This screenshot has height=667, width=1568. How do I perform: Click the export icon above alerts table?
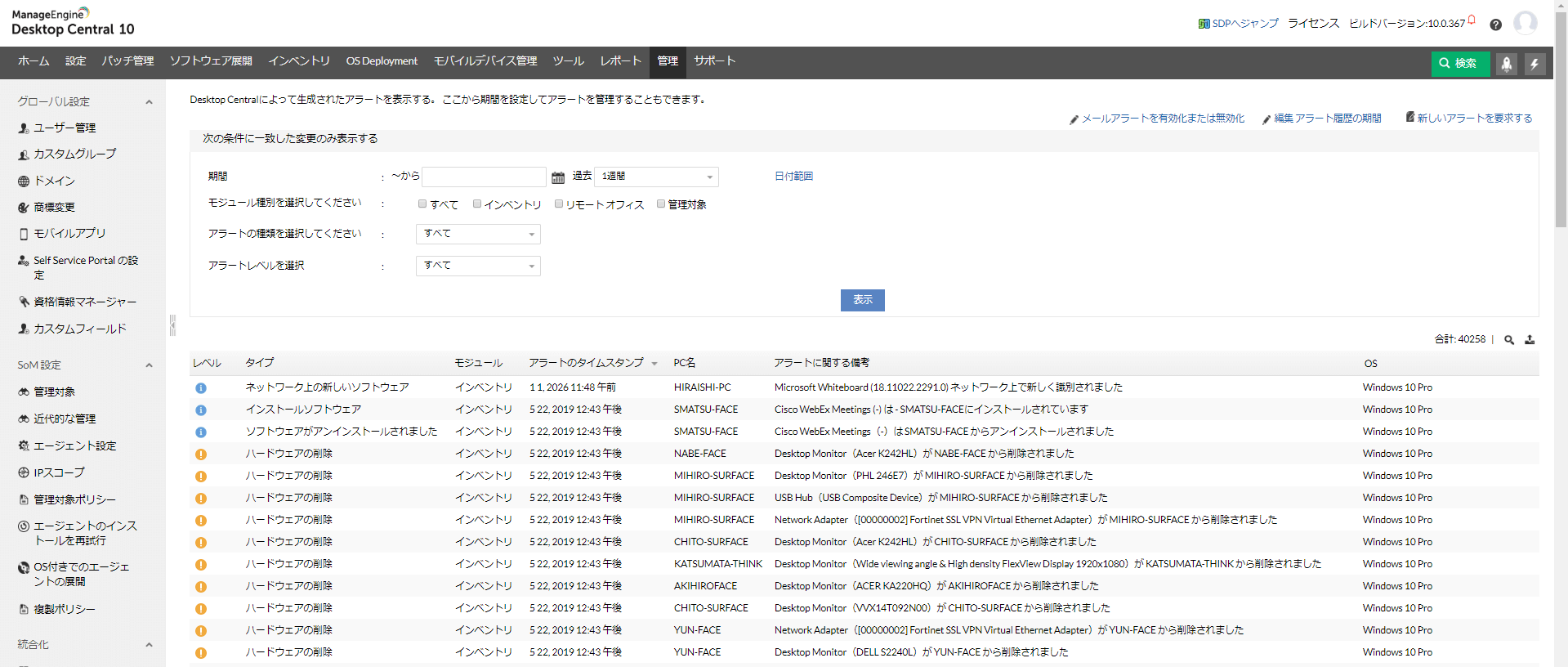(x=1530, y=340)
